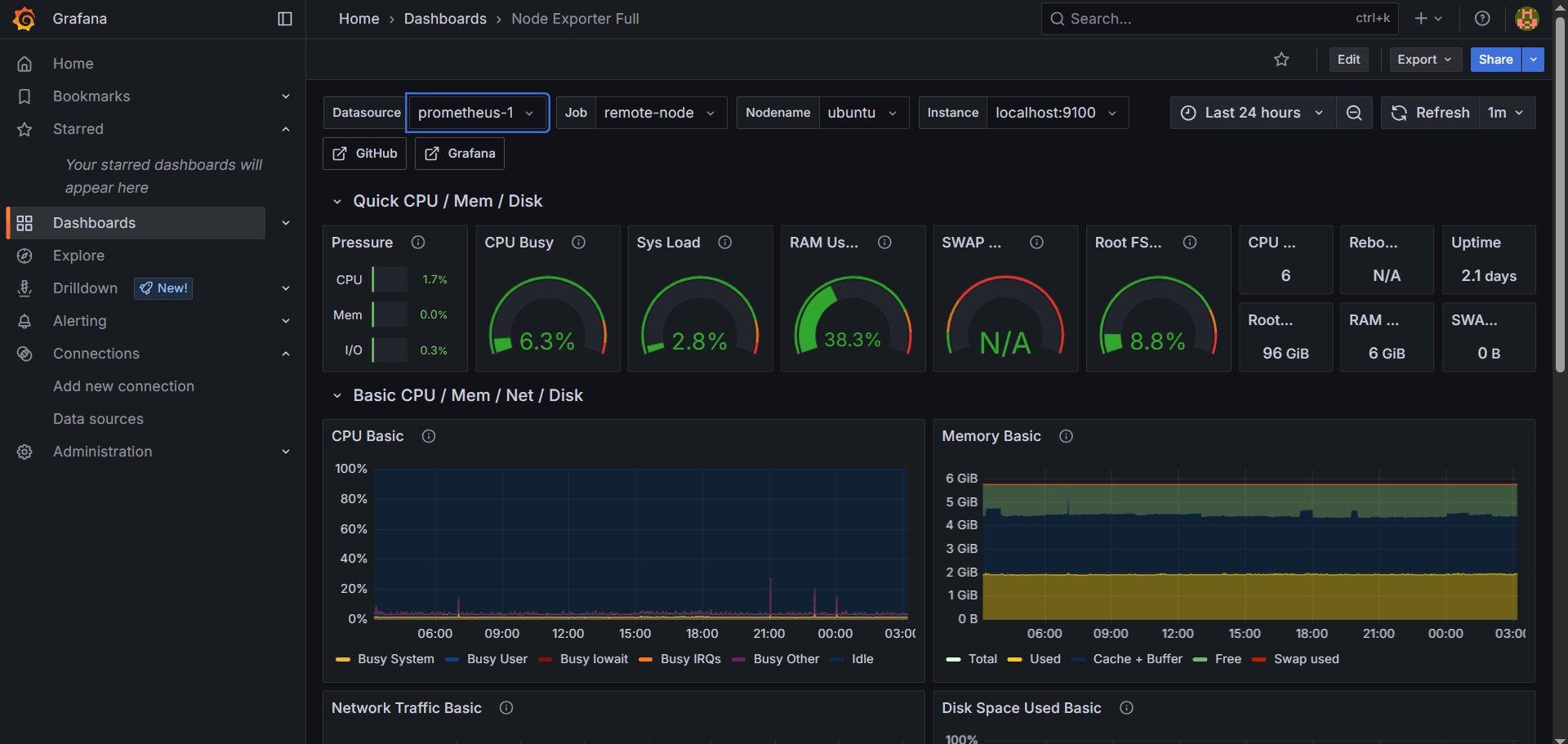
Task: Star this dashboard as favorite
Action: point(1281,60)
